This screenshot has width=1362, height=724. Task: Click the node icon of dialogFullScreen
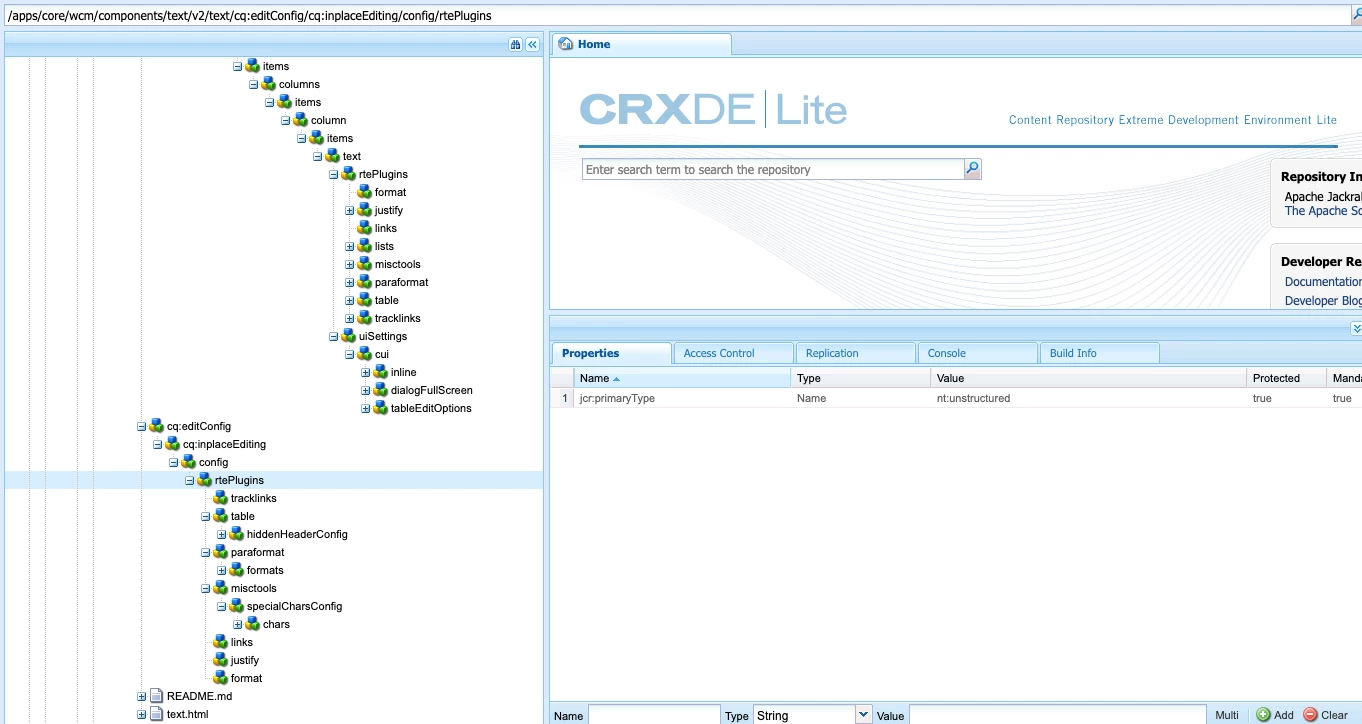(380, 390)
